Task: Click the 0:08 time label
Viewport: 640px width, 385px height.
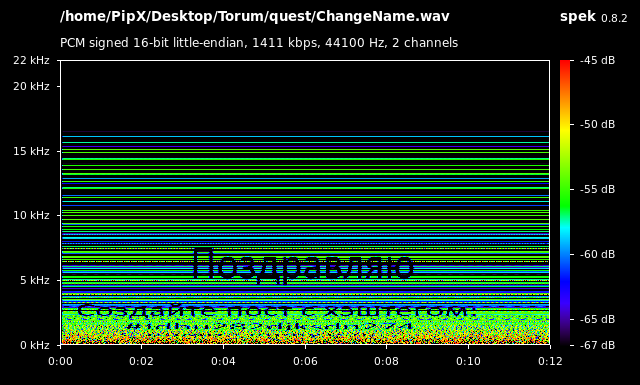Action: coord(387,361)
